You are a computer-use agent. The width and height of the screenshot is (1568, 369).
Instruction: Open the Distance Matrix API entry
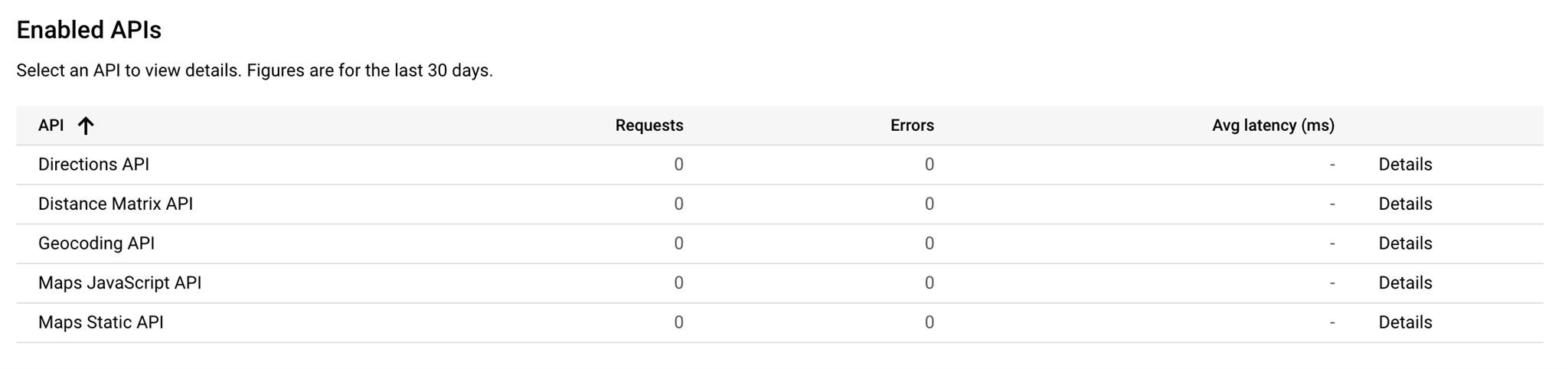click(116, 204)
